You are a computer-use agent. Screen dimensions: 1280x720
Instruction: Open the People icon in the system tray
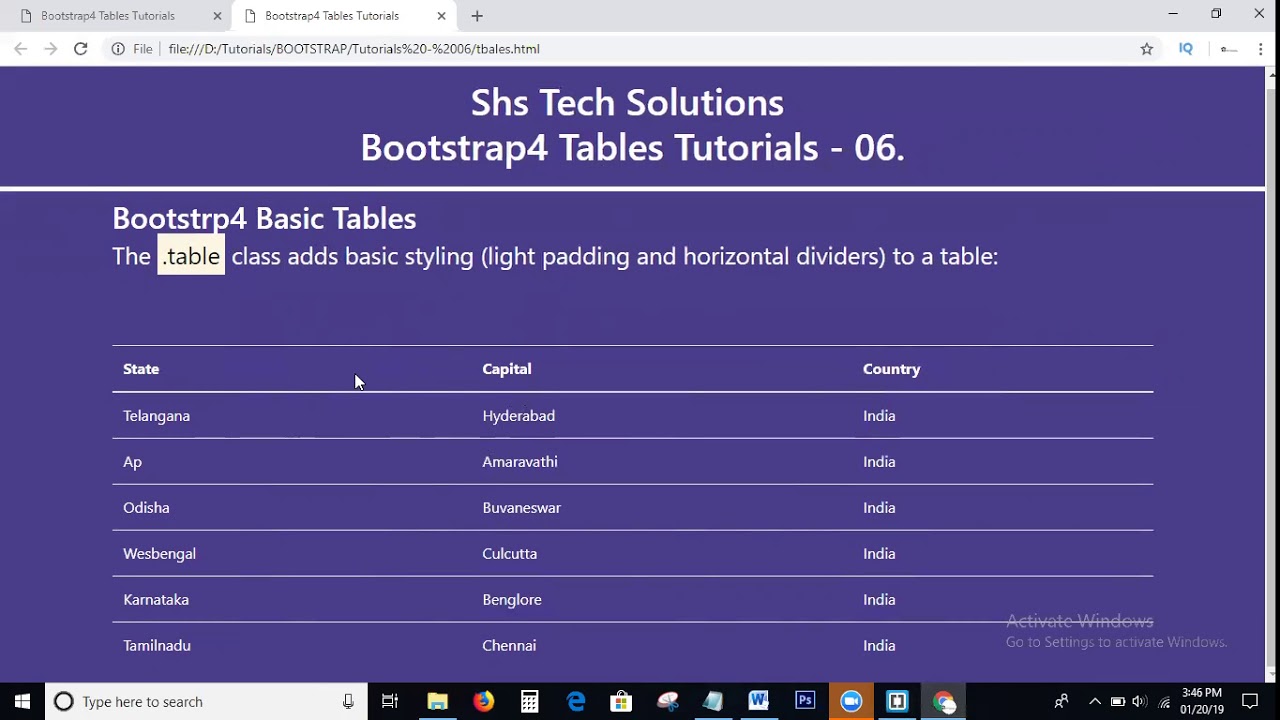pos(1061,701)
